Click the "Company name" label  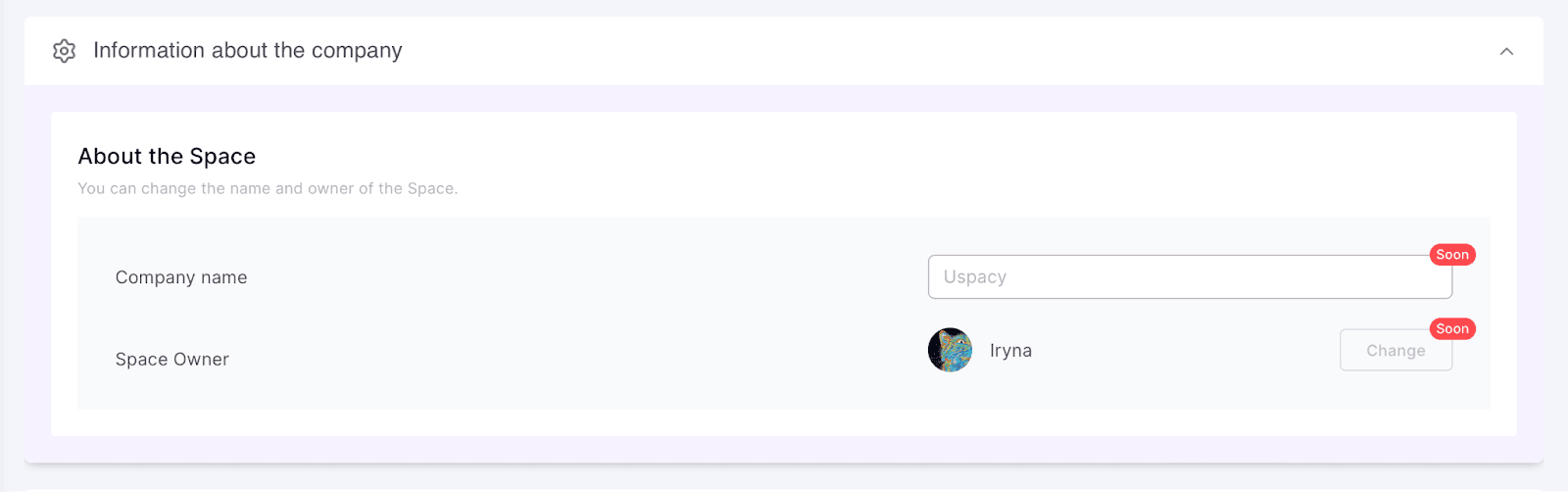pyautogui.click(x=181, y=277)
